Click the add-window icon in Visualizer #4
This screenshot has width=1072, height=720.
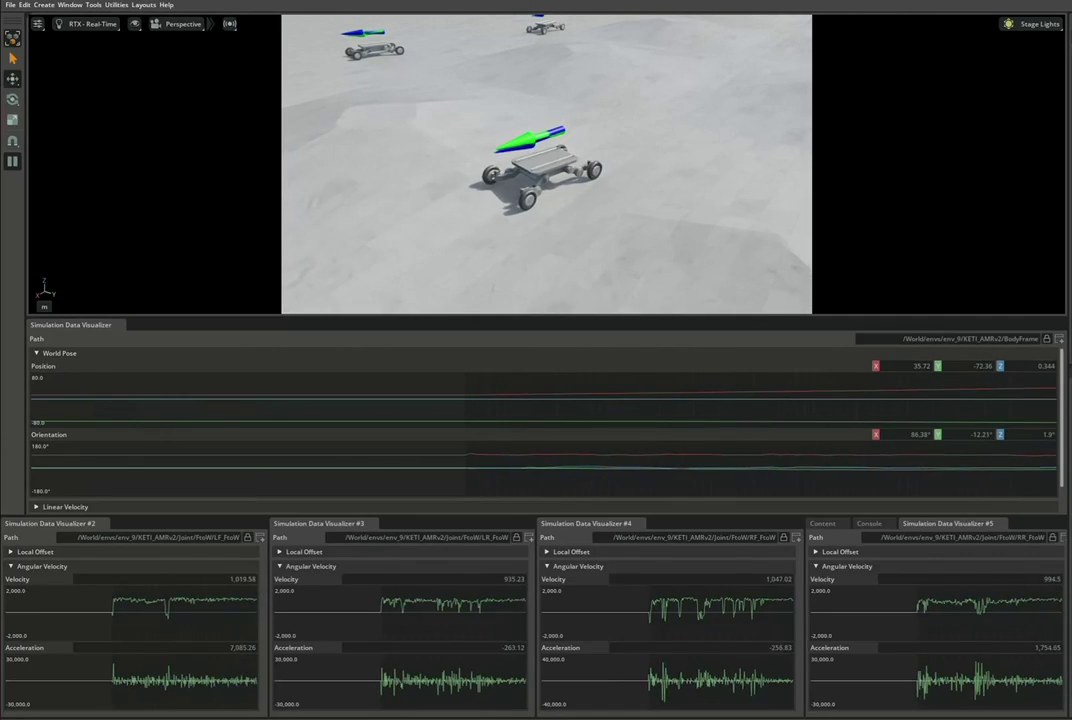tap(796, 537)
